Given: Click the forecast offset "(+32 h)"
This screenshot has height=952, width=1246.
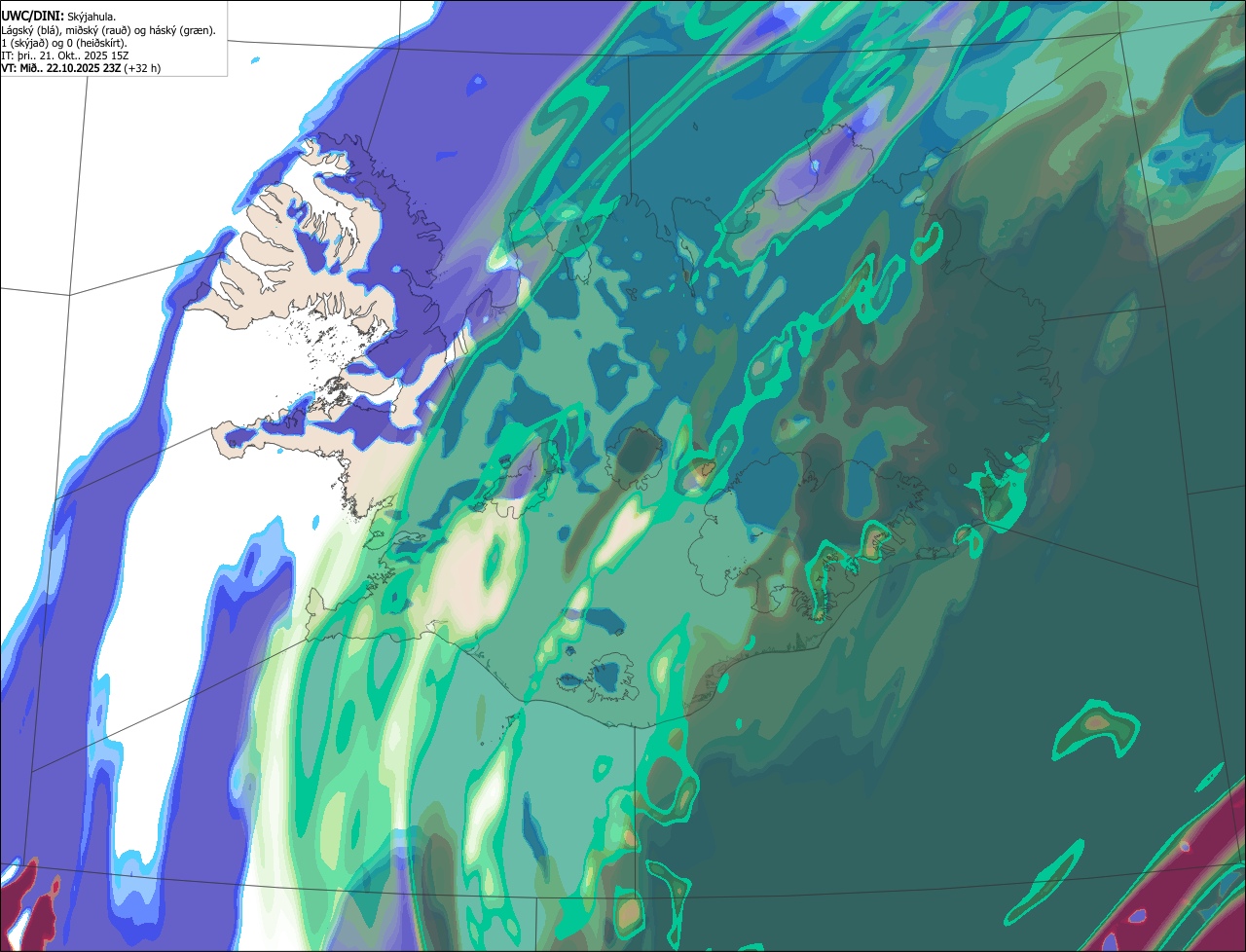Looking at the screenshot, I should pyautogui.click(x=142, y=68).
